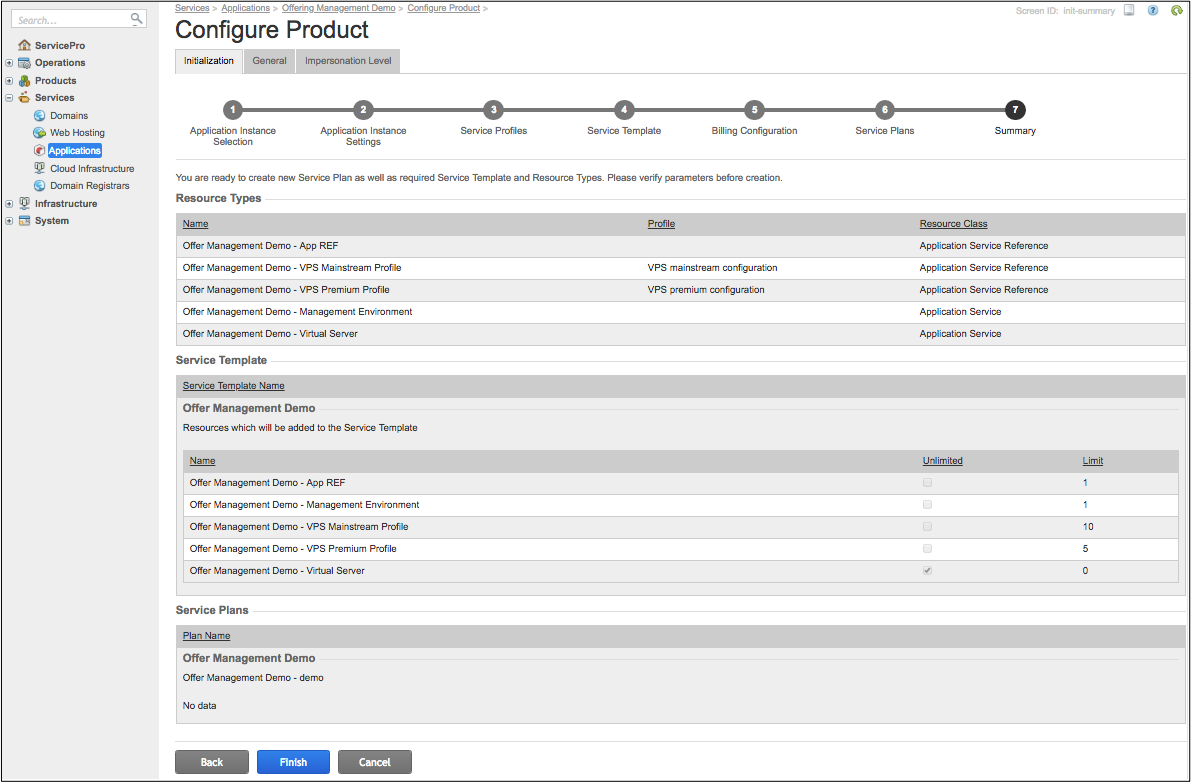The height and width of the screenshot is (782, 1191).
Task: Click the green refresh icon at top right
Action: 1177,10
